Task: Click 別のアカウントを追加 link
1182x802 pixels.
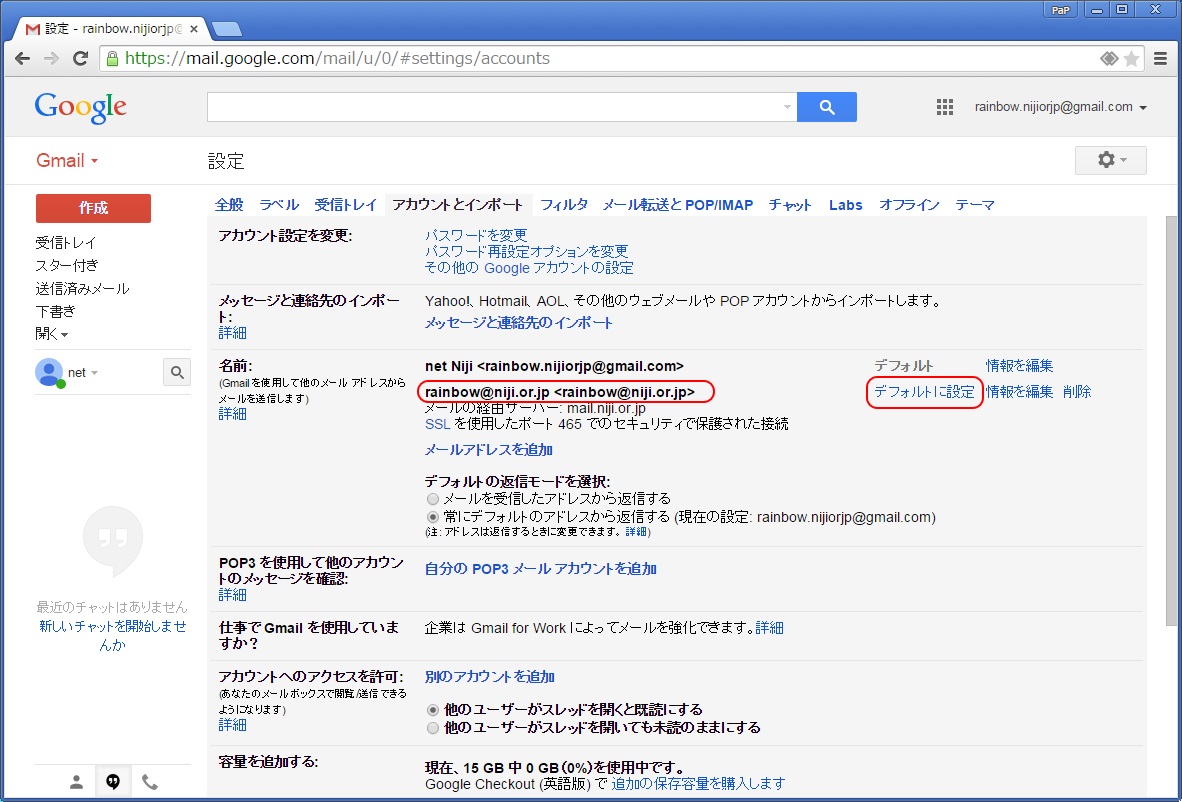Action: [x=490, y=677]
